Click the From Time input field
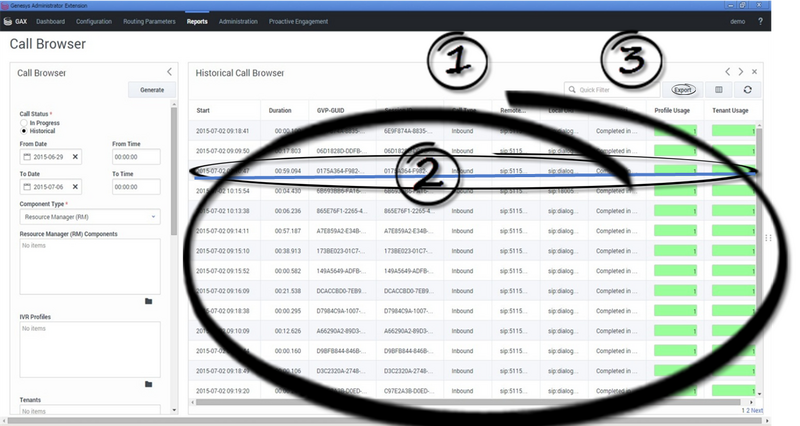Image resolution: width=800 pixels, height=426 pixels. click(x=136, y=157)
